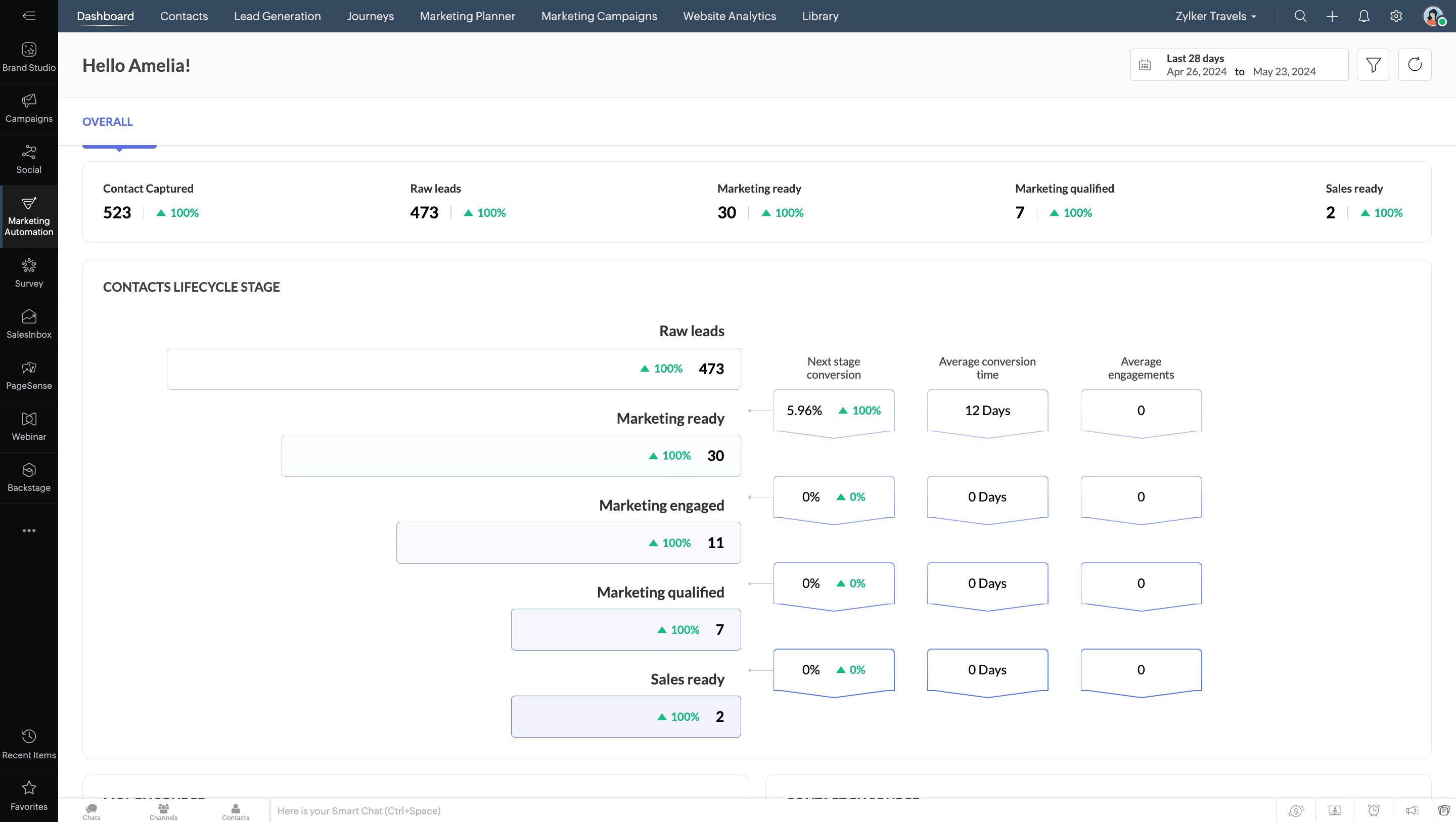Open Chats in the bottom bar
The height and width of the screenshot is (822, 1456).
tap(92, 811)
